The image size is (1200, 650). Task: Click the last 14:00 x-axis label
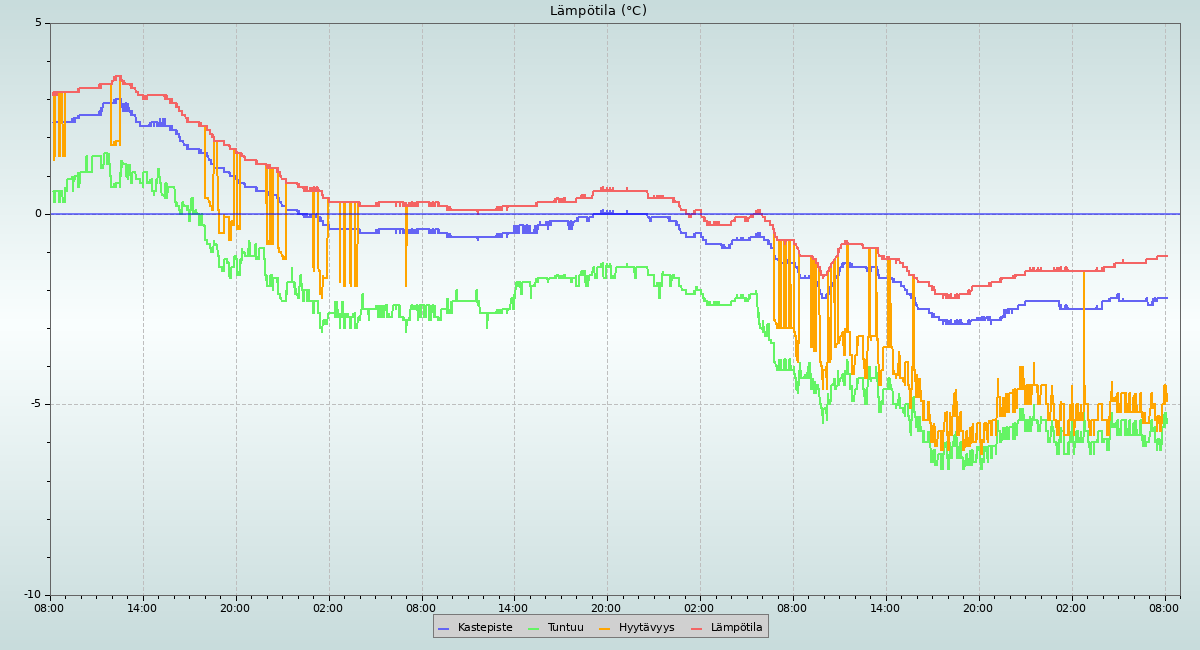pyautogui.click(x=885, y=608)
